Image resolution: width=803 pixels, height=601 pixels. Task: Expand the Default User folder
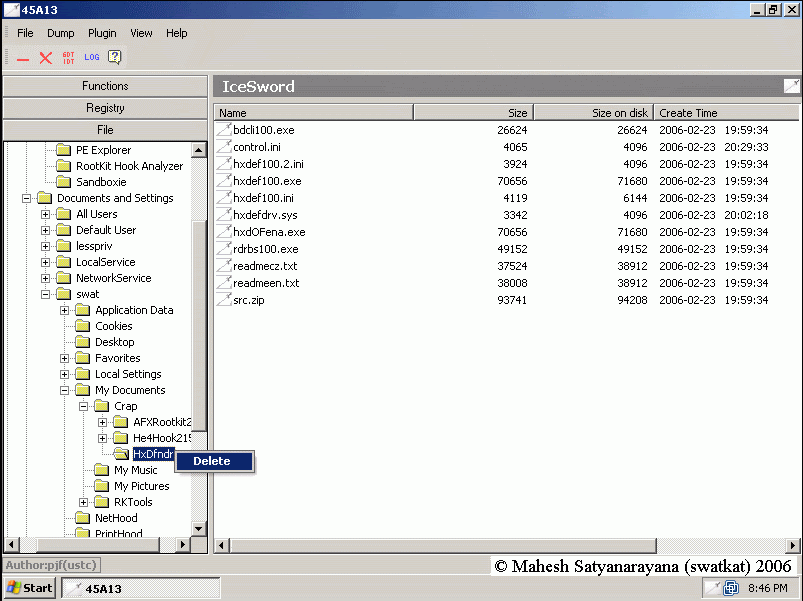(46, 230)
